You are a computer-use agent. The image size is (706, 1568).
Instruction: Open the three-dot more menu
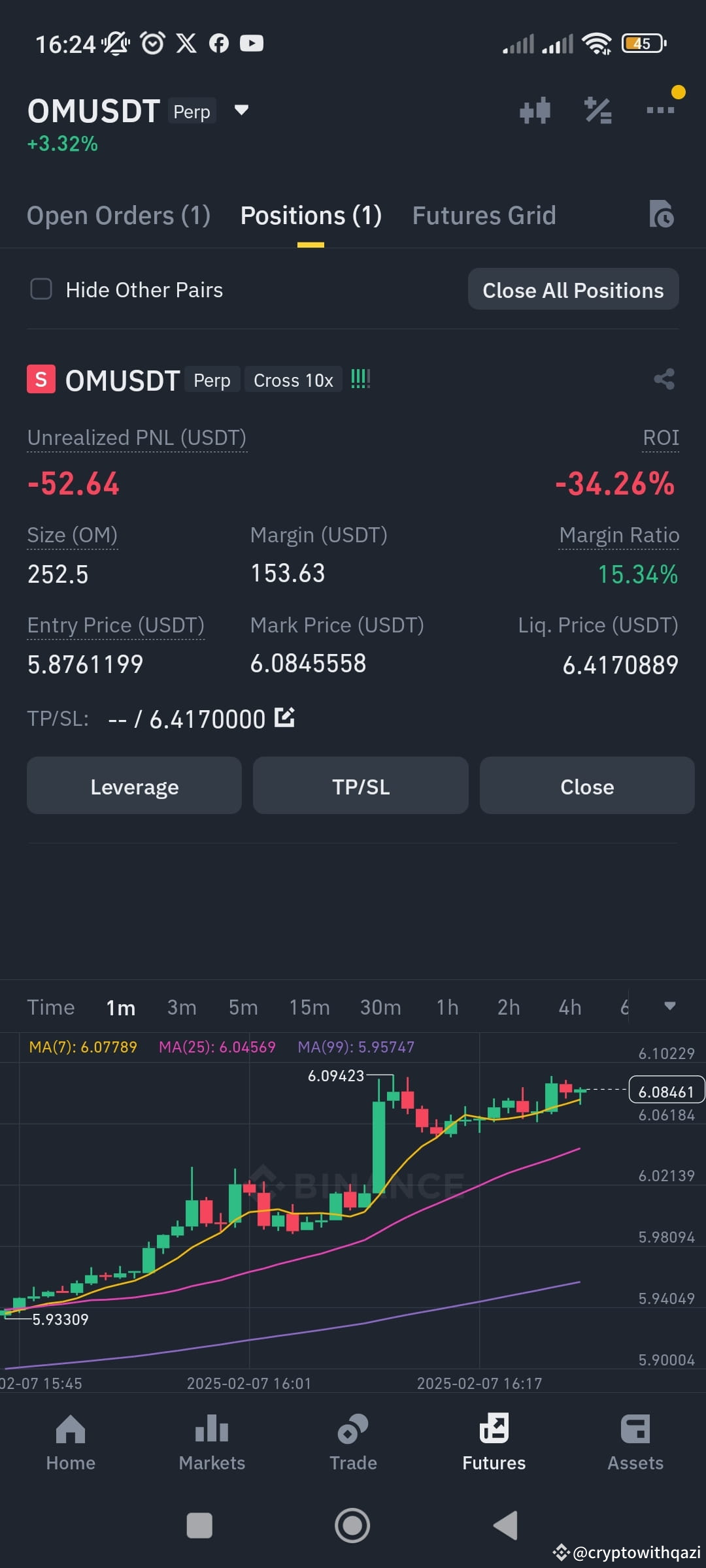click(660, 110)
